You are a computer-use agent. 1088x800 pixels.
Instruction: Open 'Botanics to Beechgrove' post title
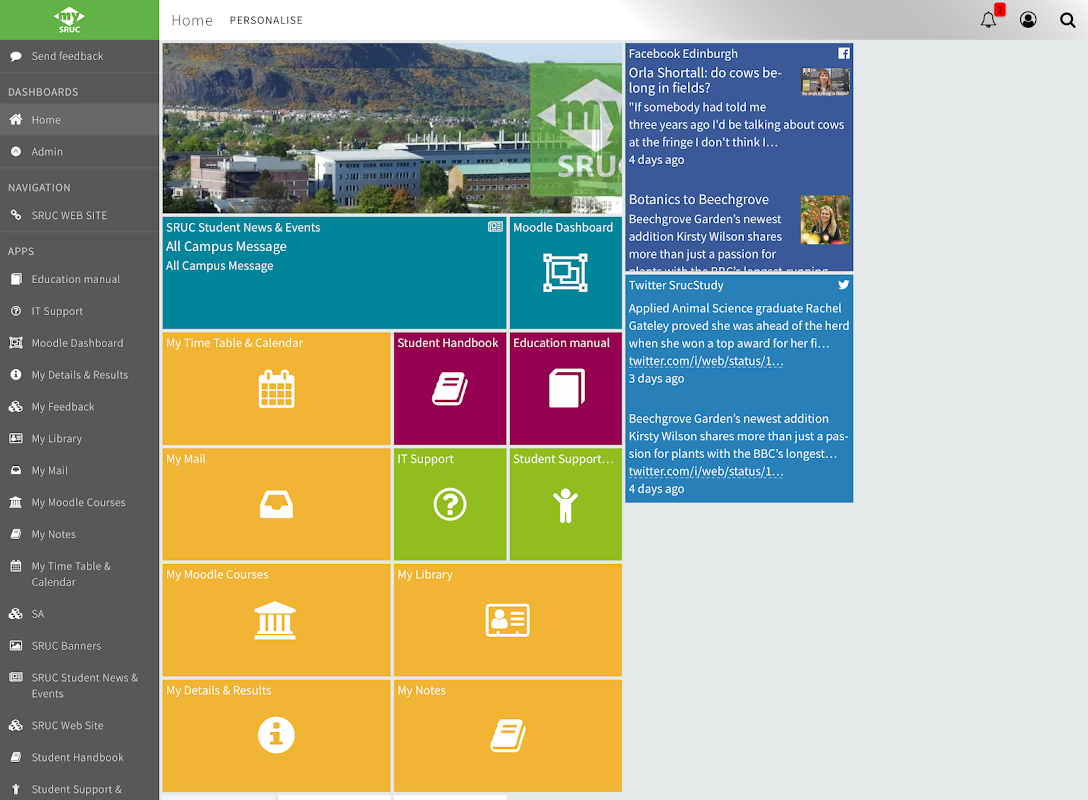click(x=699, y=199)
